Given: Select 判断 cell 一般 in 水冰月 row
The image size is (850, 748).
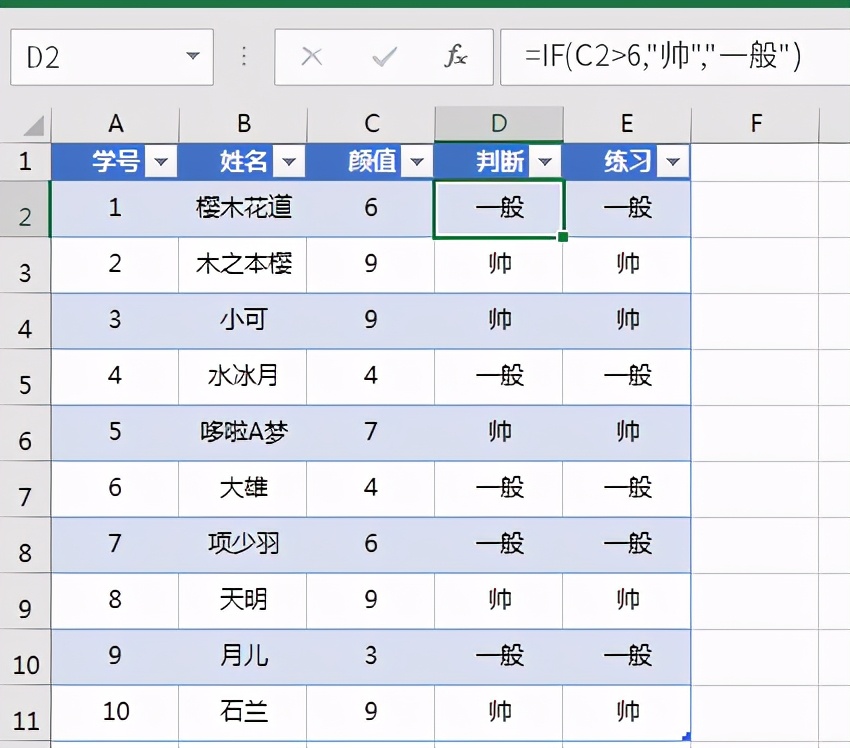Looking at the screenshot, I should (x=499, y=377).
